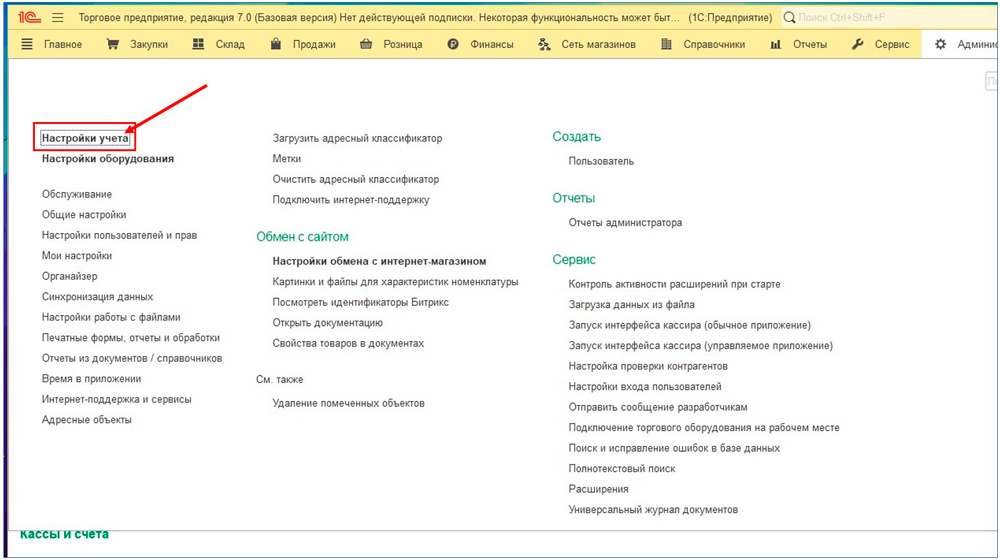Open the Главное section tab

52,44
